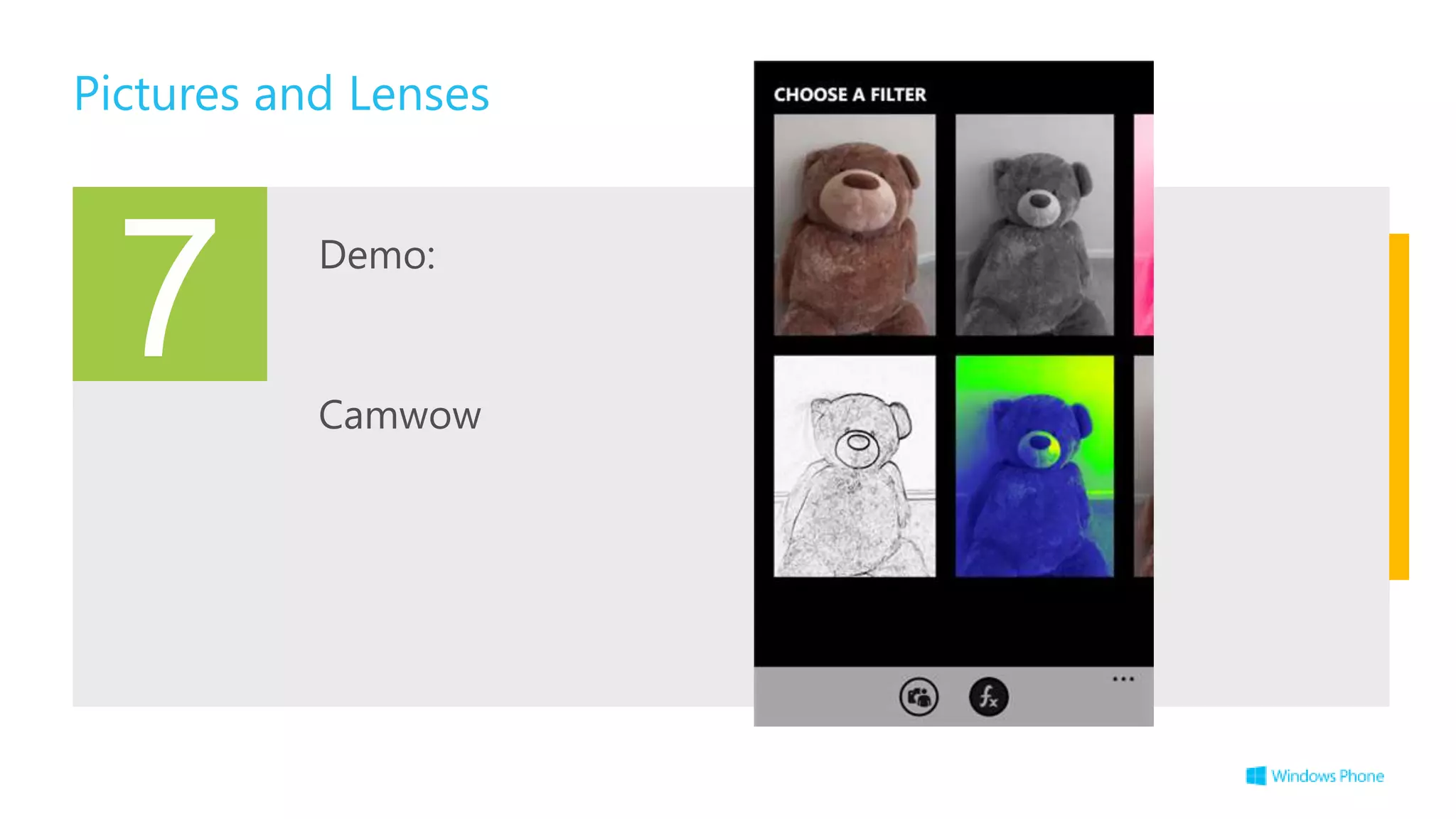Open the three-dot app bar menu
Viewport: 1456px width, 819px height.
(x=1123, y=679)
